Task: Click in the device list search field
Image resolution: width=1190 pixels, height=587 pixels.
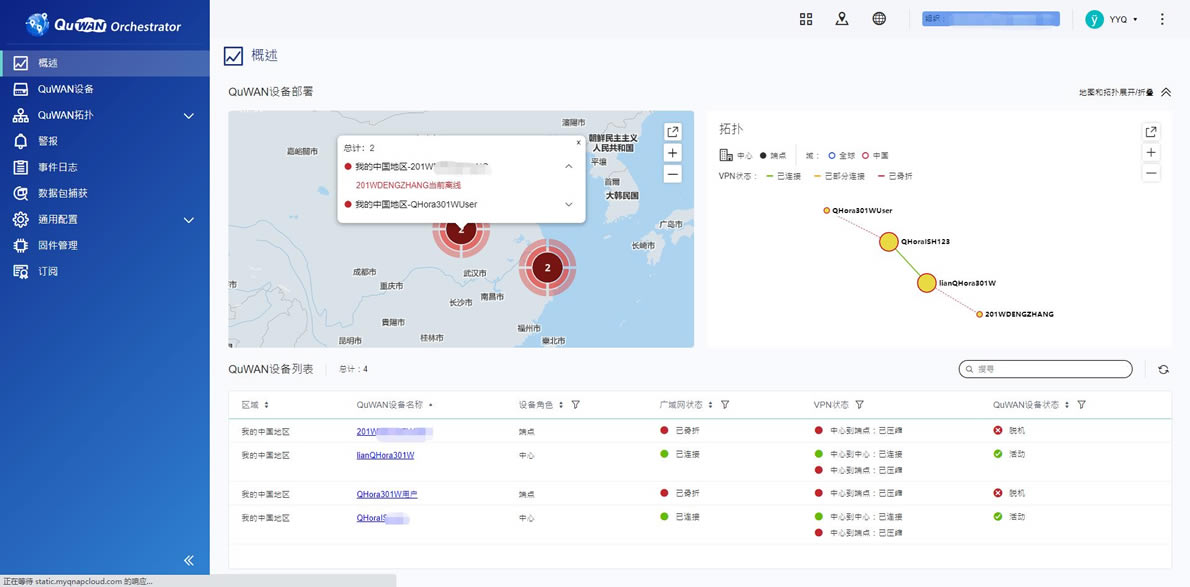Action: tap(1046, 369)
